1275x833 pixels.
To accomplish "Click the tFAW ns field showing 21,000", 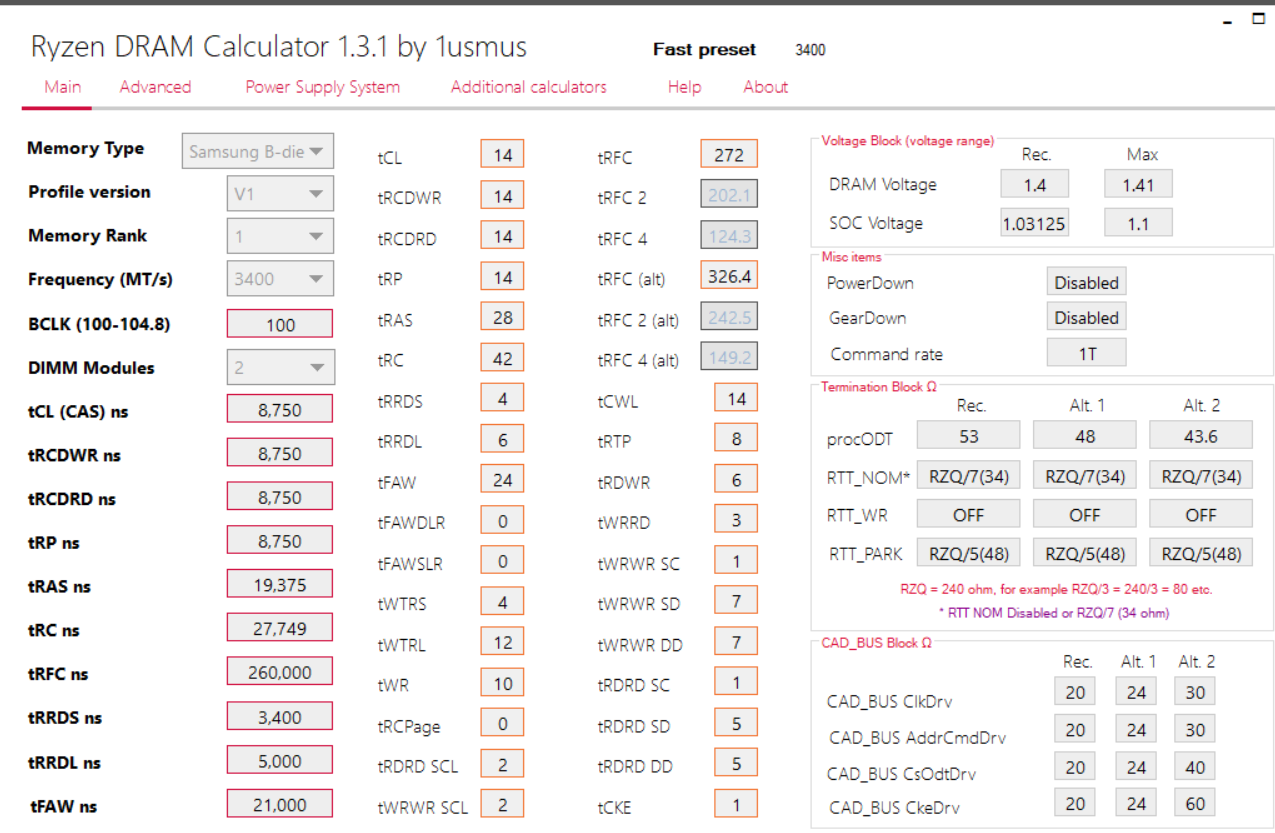I will 280,804.
